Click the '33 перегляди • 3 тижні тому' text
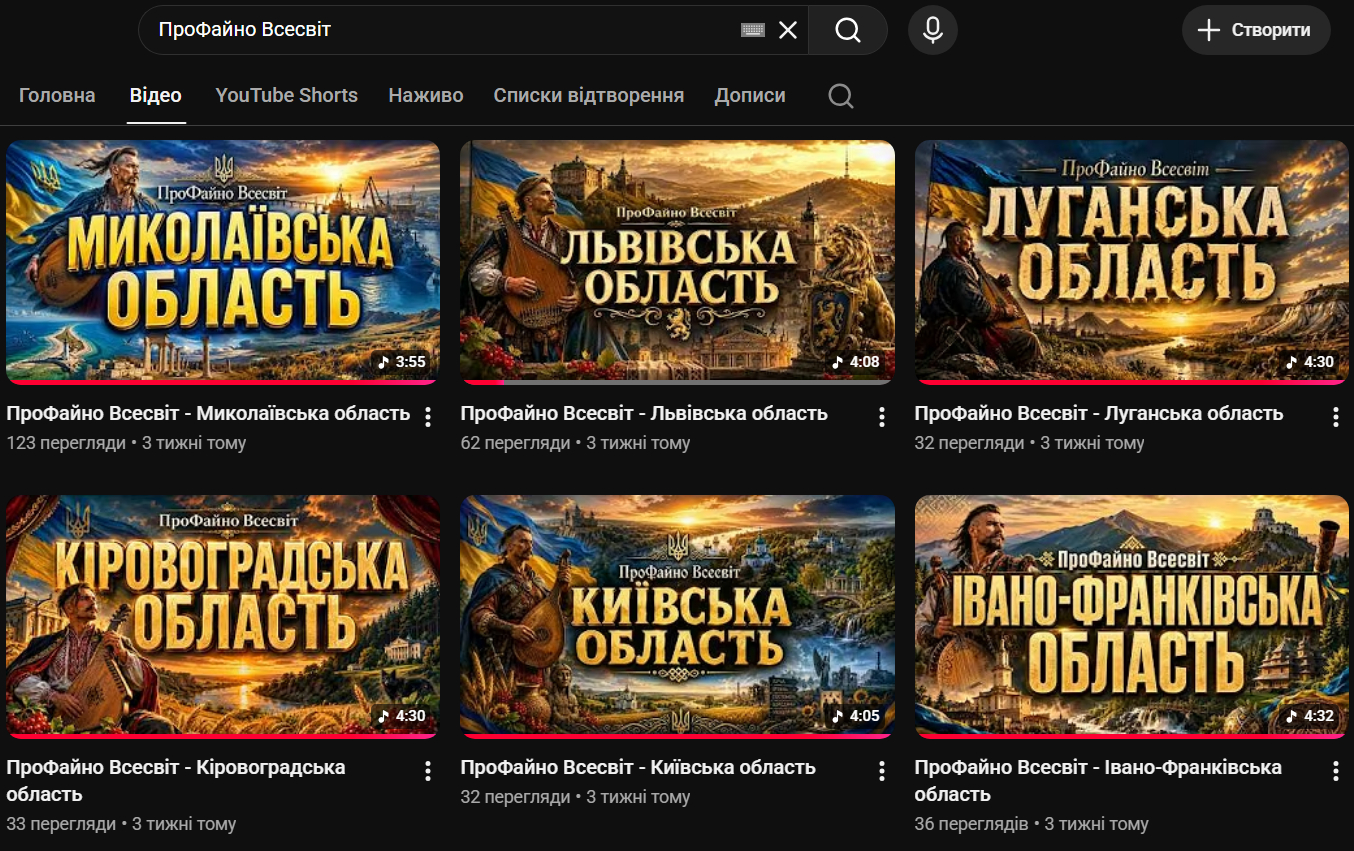 [x=121, y=824]
